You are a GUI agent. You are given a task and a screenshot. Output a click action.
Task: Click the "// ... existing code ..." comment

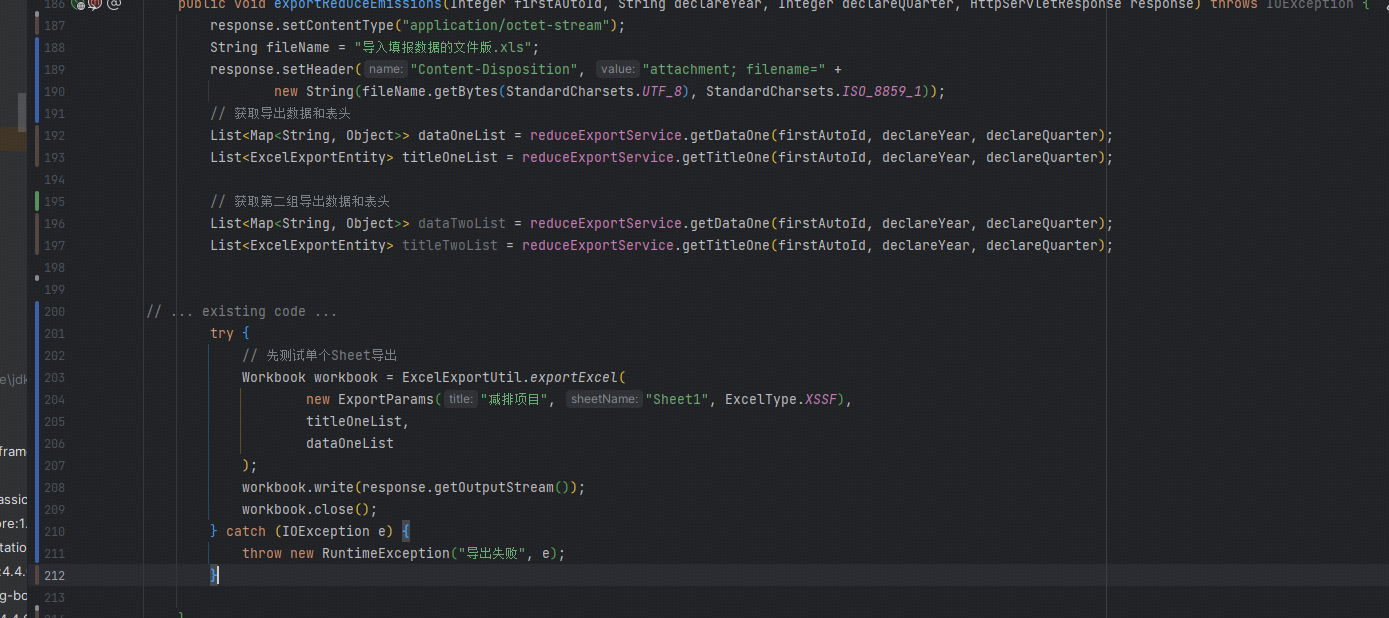[242, 311]
